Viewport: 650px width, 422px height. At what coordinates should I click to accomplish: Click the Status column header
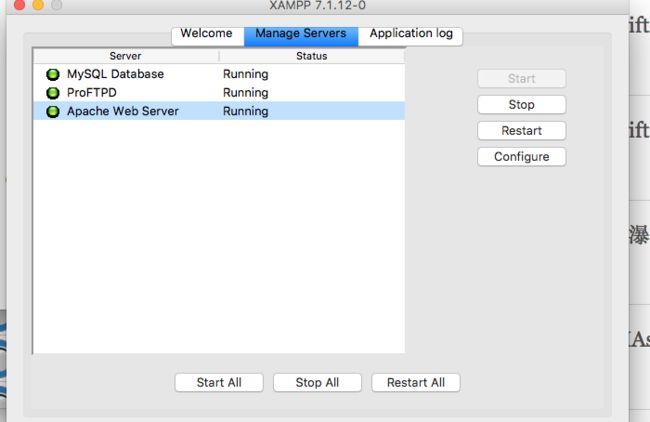[x=312, y=56]
